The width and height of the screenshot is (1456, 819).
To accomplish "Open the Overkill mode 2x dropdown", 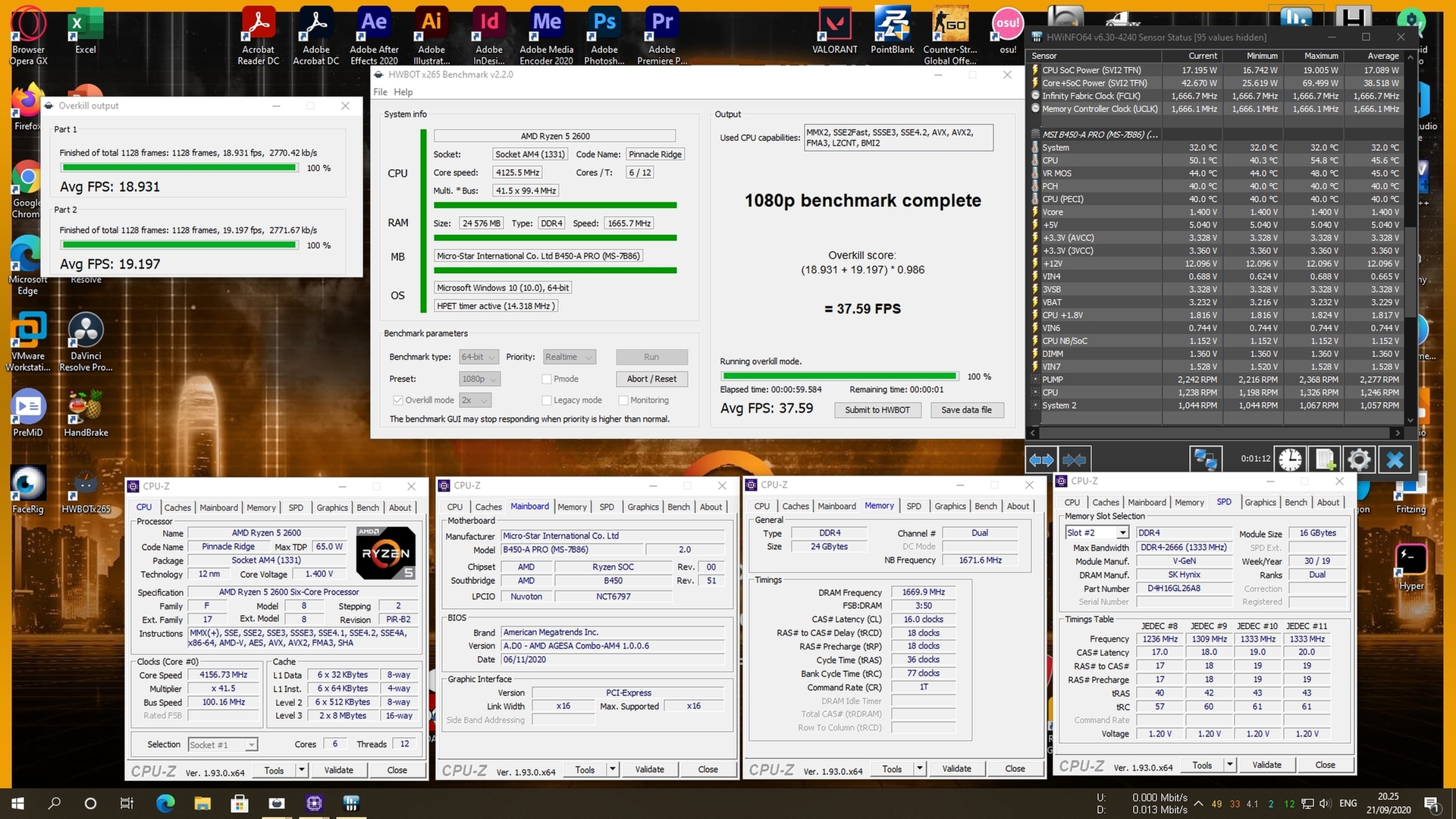I will [475, 400].
